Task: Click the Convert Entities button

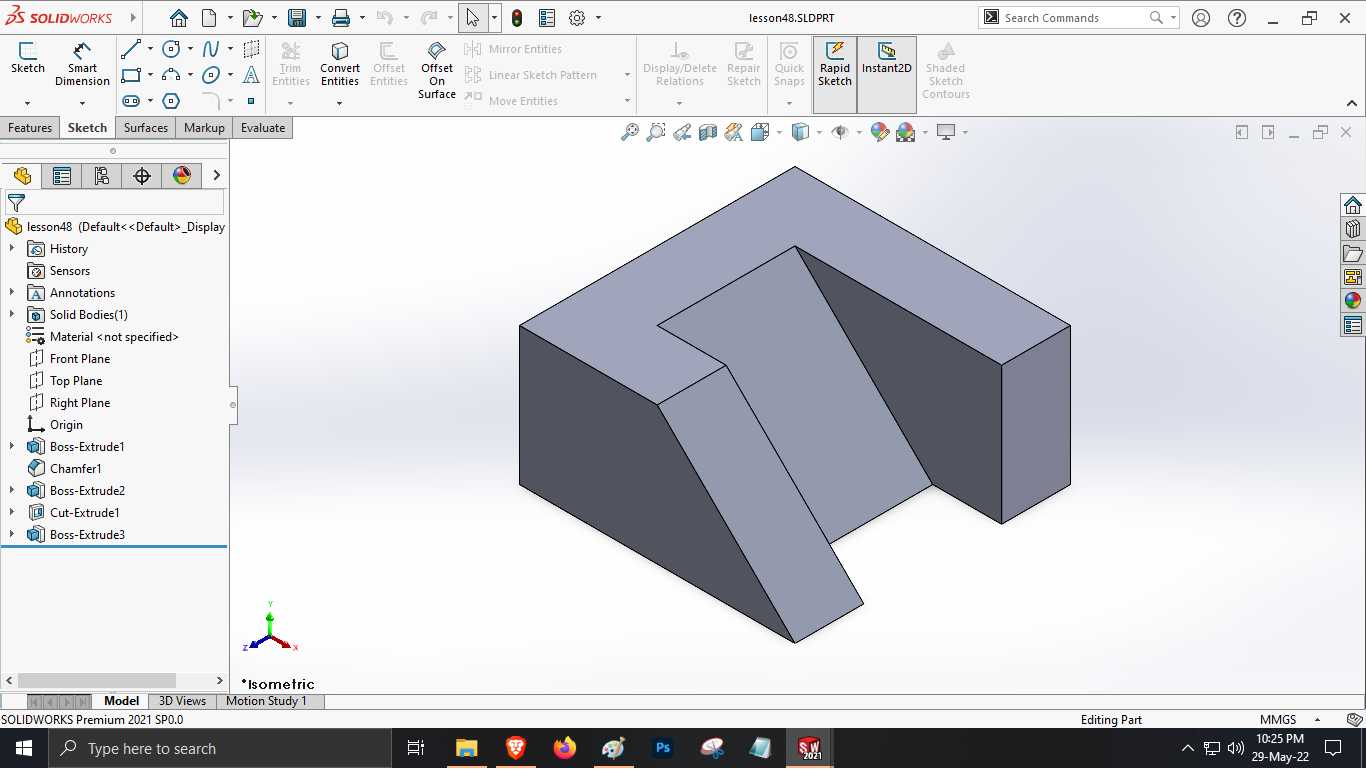Action: 340,64
